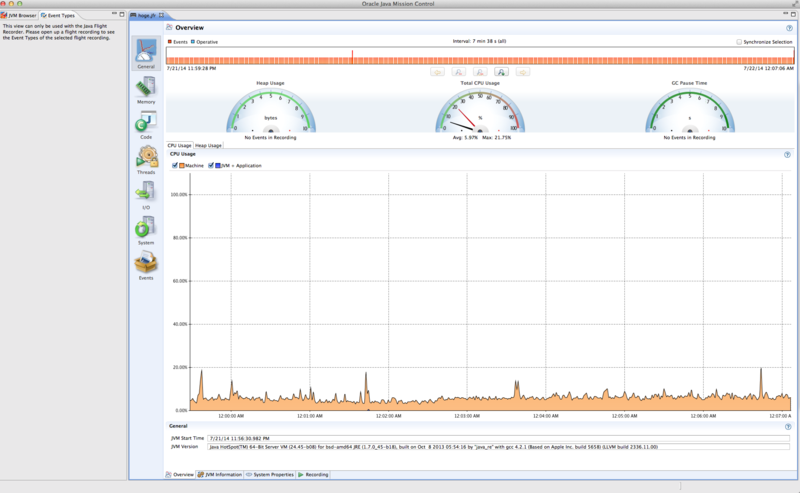Click the first magnifier zoom button
Viewport: 800px width, 493px height.
459,72
